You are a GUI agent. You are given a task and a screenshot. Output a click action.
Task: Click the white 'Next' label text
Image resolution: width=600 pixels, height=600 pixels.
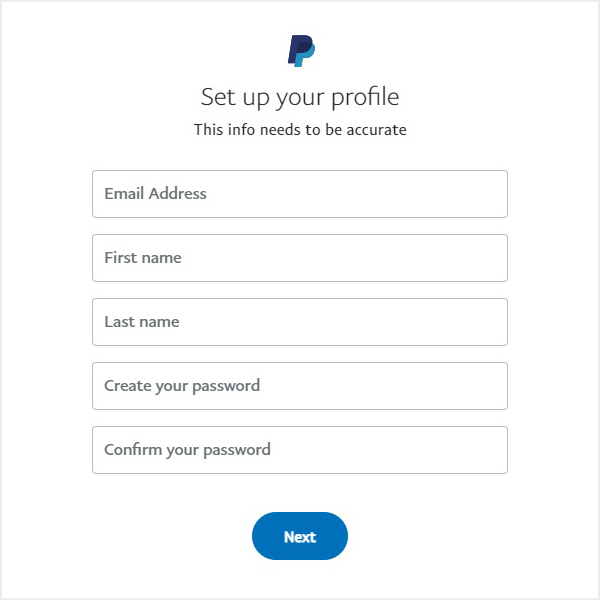[300, 537]
